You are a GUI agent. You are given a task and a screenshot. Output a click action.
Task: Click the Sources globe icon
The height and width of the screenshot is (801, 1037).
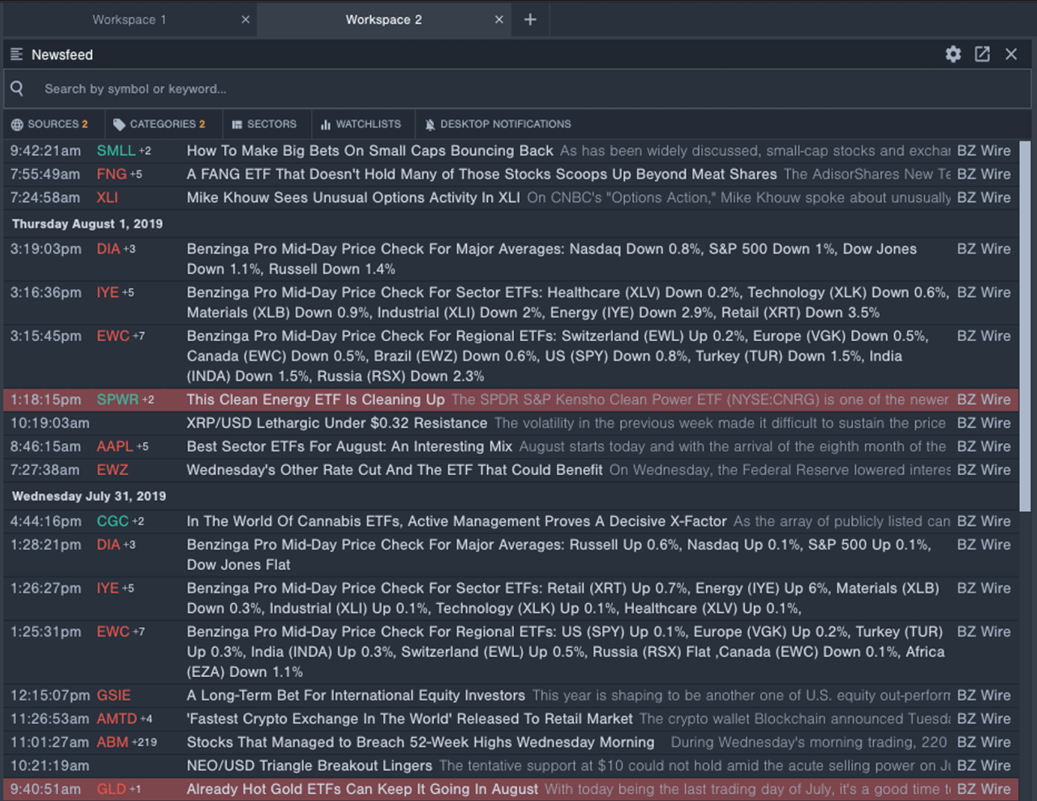point(17,124)
